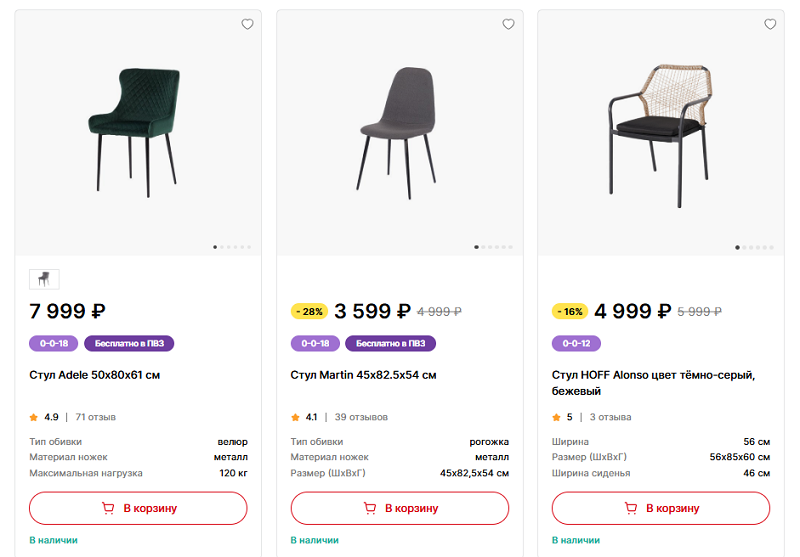
Task: Click the 0-0-18 installment badge on Adele
Action: [x=54, y=343]
